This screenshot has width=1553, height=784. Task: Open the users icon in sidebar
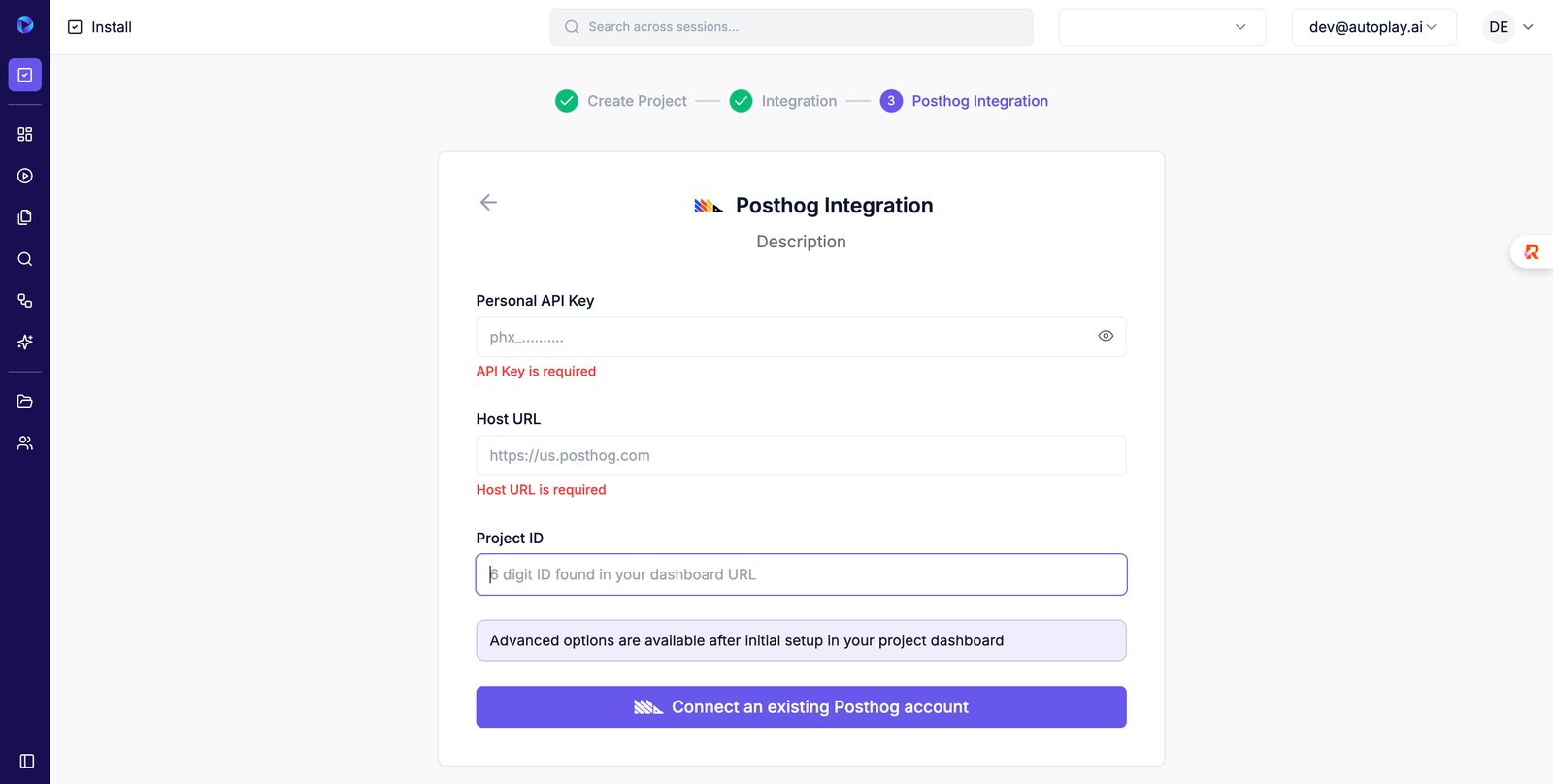(x=25, y=442)
